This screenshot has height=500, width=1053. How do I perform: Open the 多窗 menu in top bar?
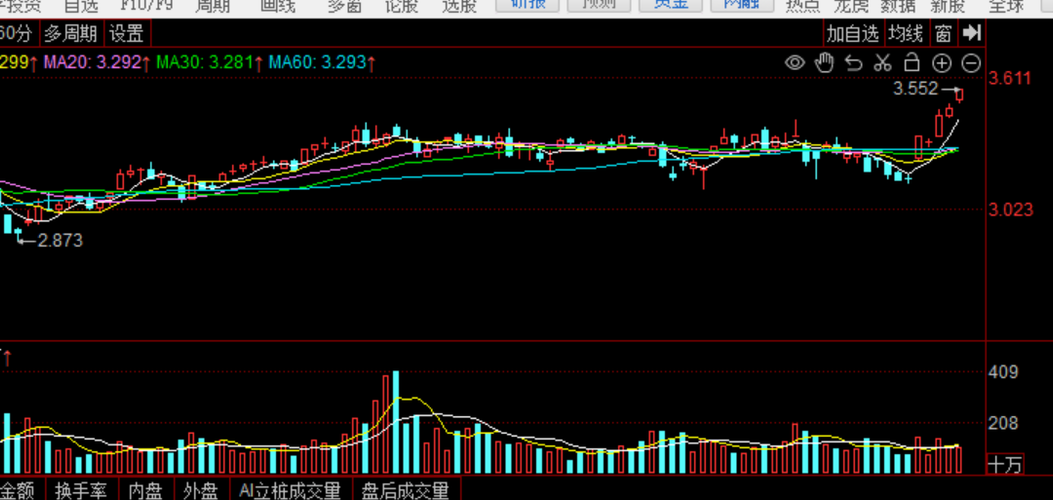tap(345, 6)
